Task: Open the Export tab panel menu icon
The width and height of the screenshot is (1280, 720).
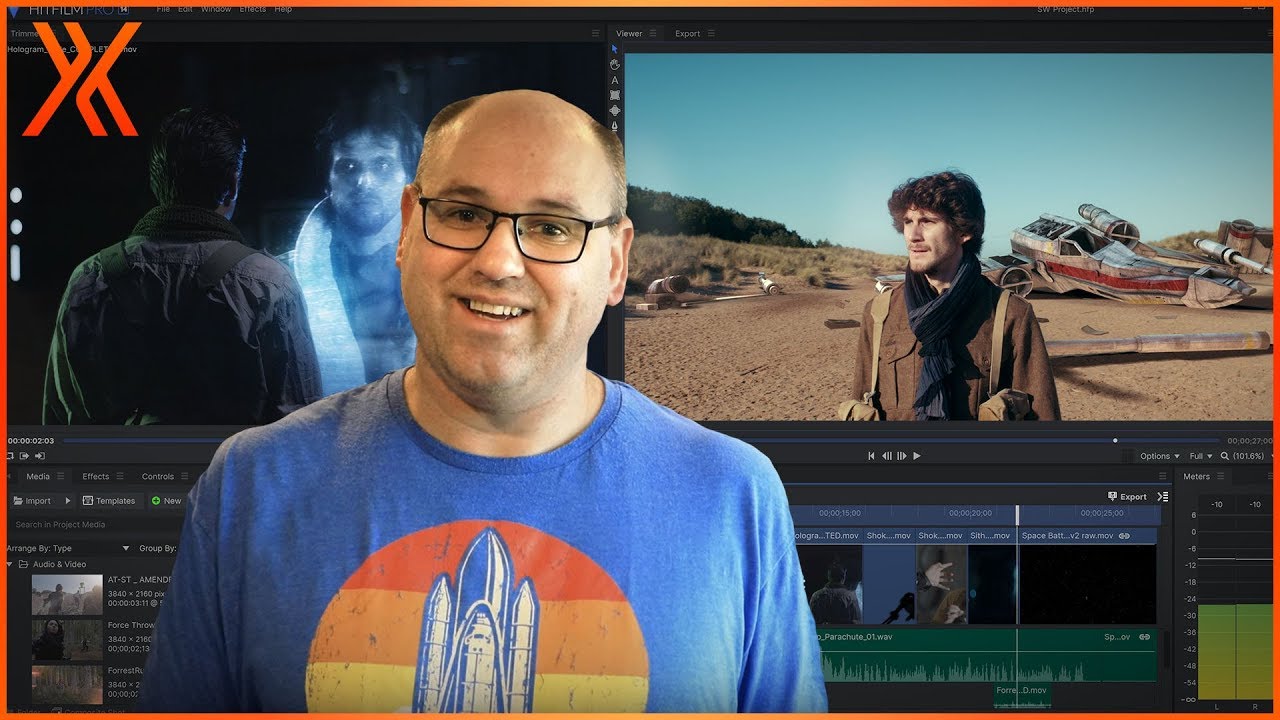Action: 711,33
